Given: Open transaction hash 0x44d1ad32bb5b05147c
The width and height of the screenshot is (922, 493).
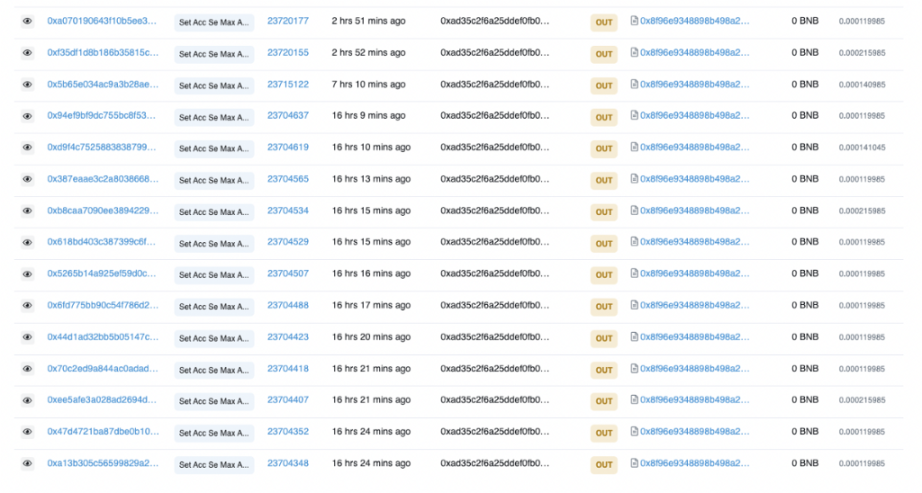Looking at the screenshot, I should (x=102, y=337).
